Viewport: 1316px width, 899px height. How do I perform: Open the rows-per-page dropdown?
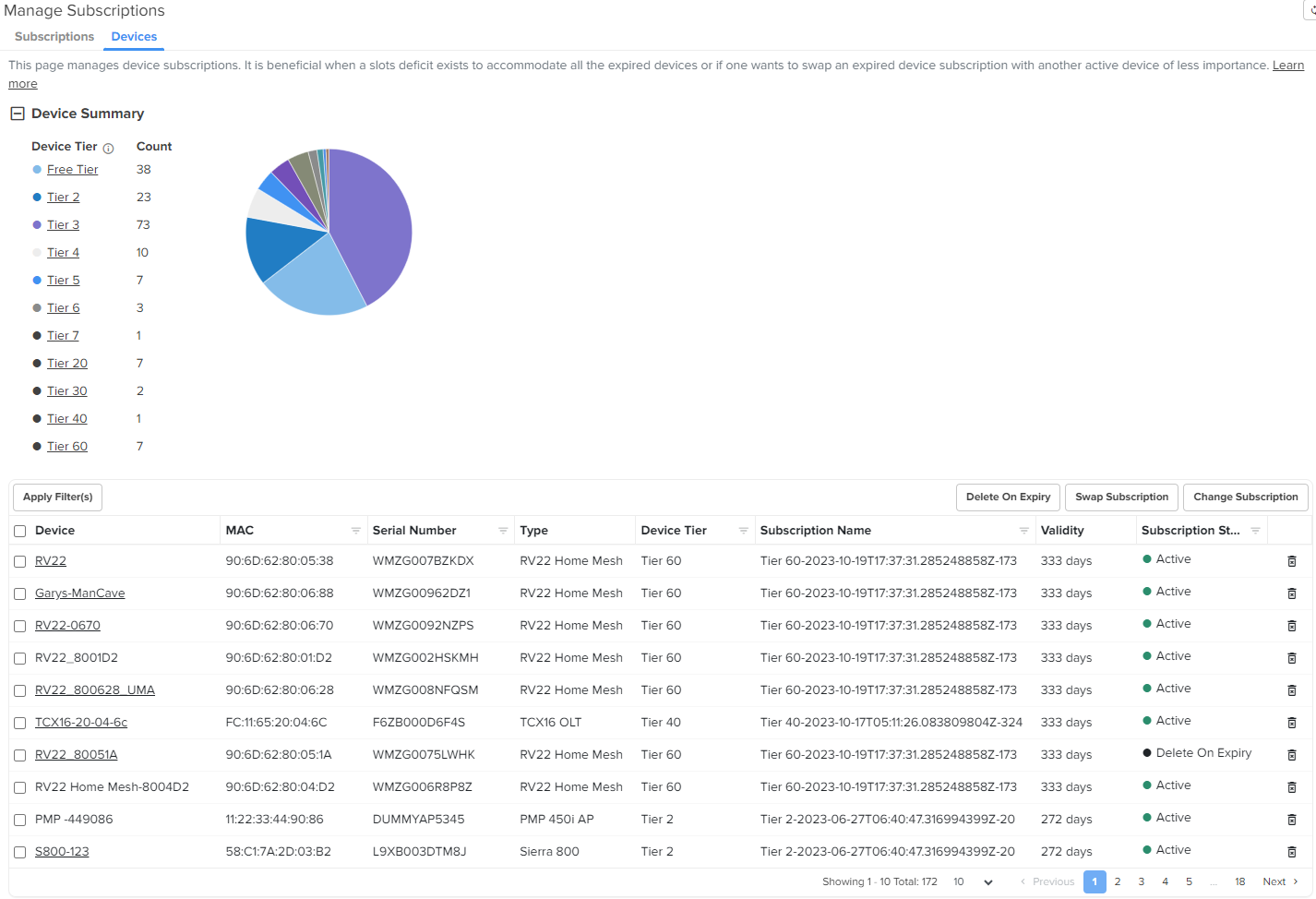pos(974,882)
